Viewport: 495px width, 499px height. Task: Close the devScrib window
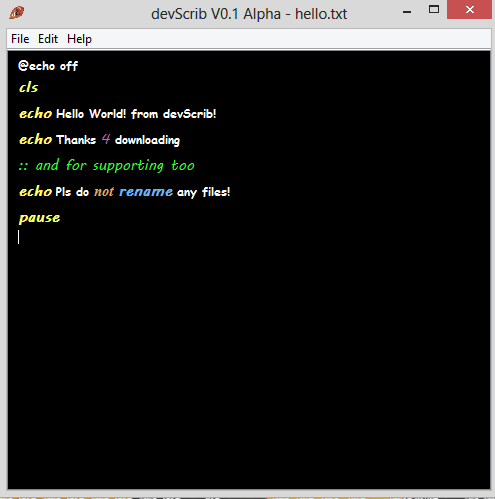pos(469,10)
